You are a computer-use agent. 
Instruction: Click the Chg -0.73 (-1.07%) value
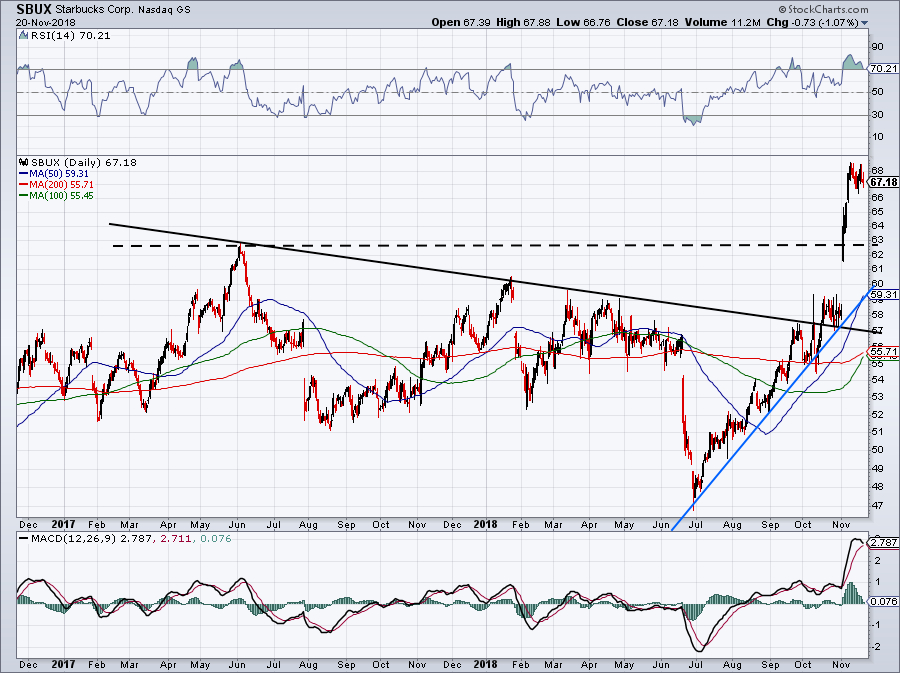pyautogui.click(x=813, y=22)
